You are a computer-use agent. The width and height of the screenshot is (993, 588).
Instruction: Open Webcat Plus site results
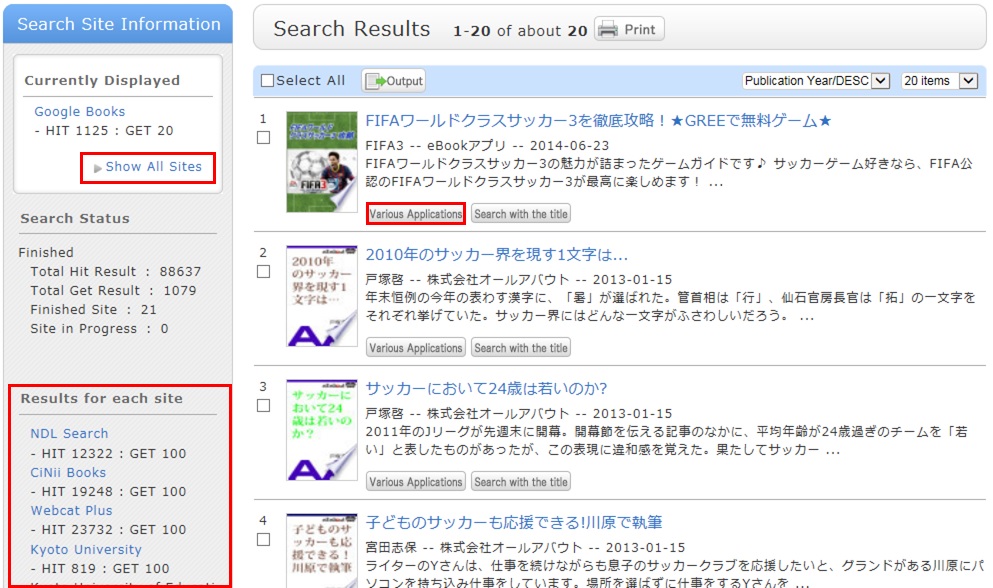[71, 510]
